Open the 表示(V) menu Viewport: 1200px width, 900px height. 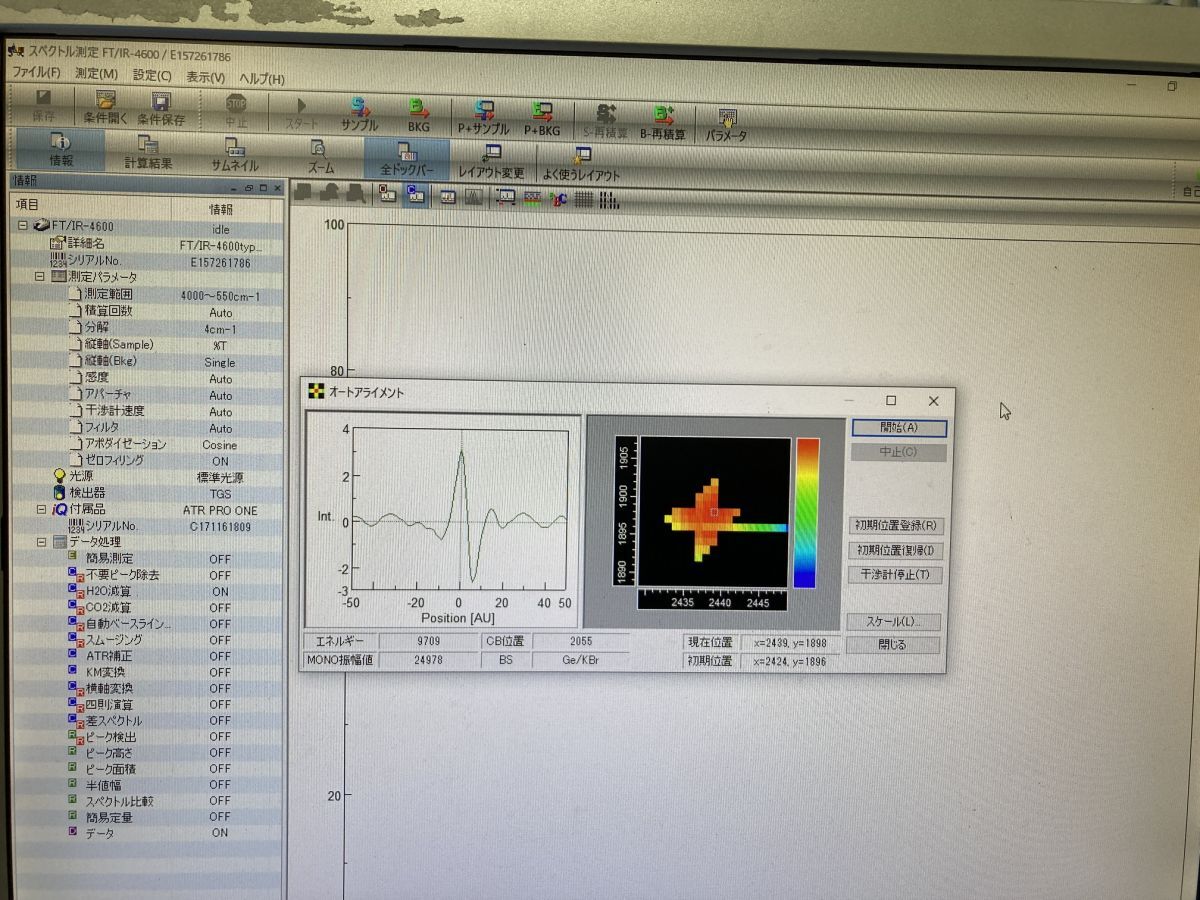coord(205,76)
